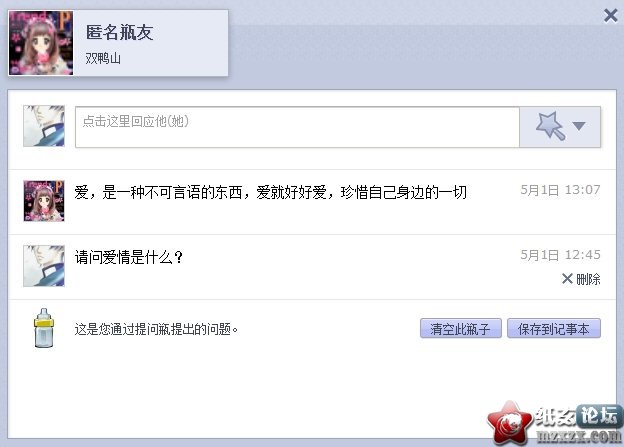Viewport: 624px width, 447px height.
Task: Click the girl avatar beside love reply
Action: point(44,201)
